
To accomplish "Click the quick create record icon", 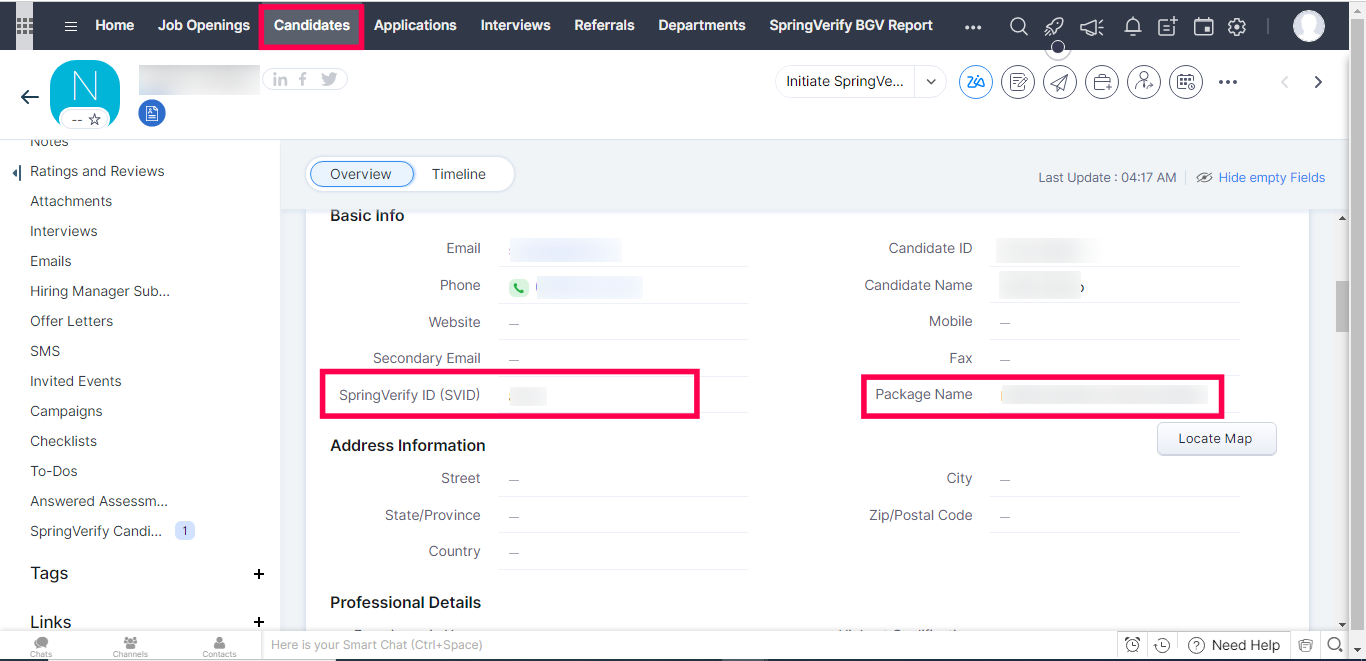I will click(x=1168, y=27).
